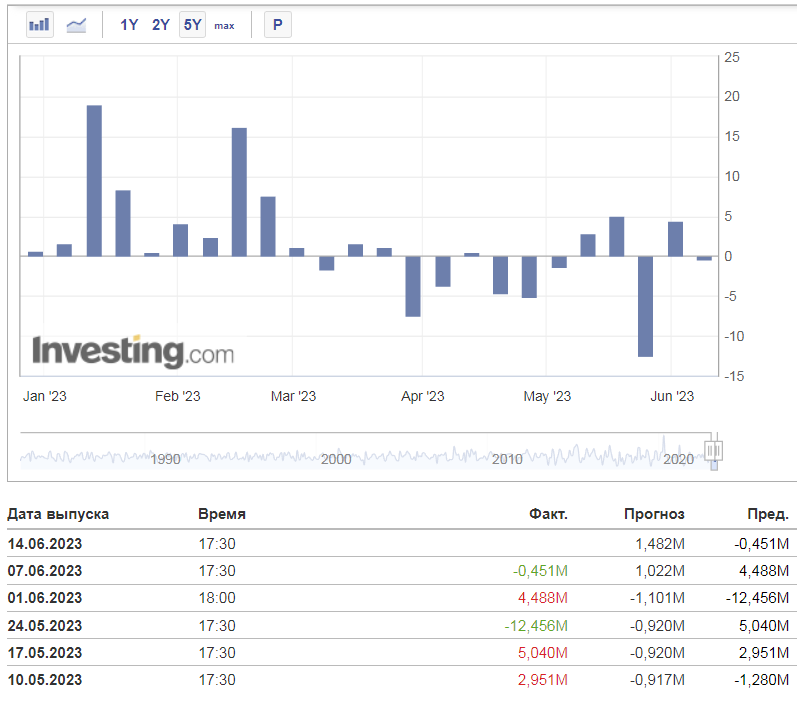Click 1990 on the navigator timeline
The width and height of the screenshot is (797, 707).
point(165,459)
